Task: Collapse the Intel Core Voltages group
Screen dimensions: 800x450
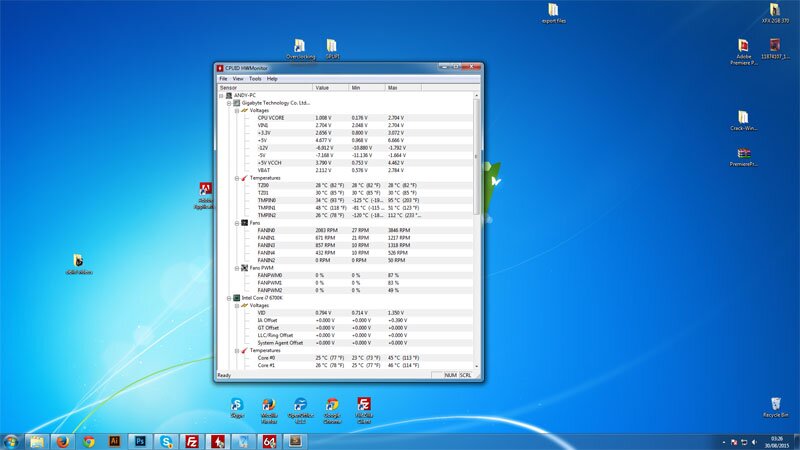Action: [237, 306]
